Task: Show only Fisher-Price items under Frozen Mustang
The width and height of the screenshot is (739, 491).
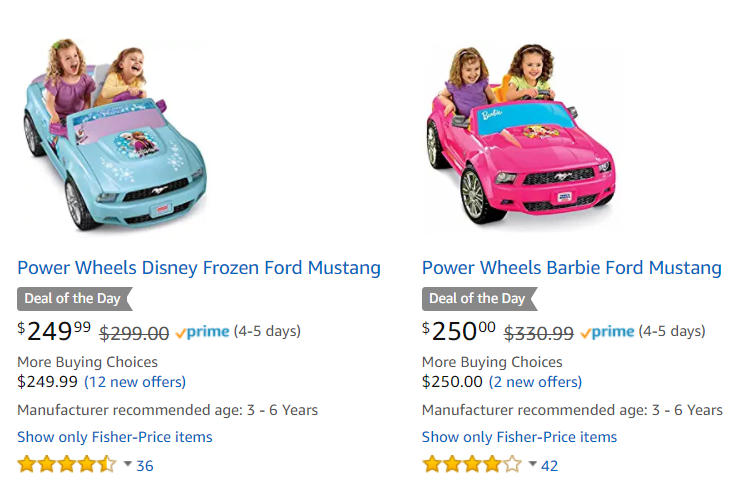Action: click(x=115, y=437)
